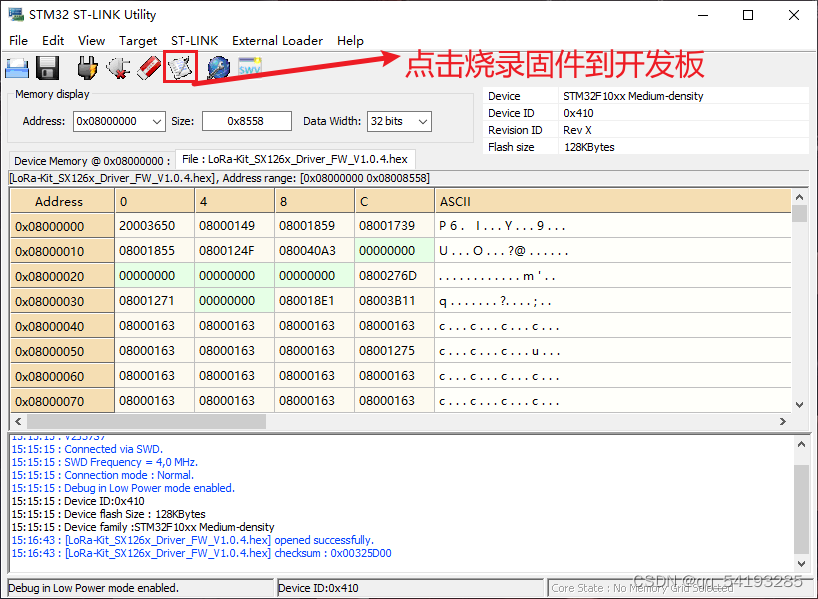
Task: Open the ST-LINK menu
Action: (194, 41)
